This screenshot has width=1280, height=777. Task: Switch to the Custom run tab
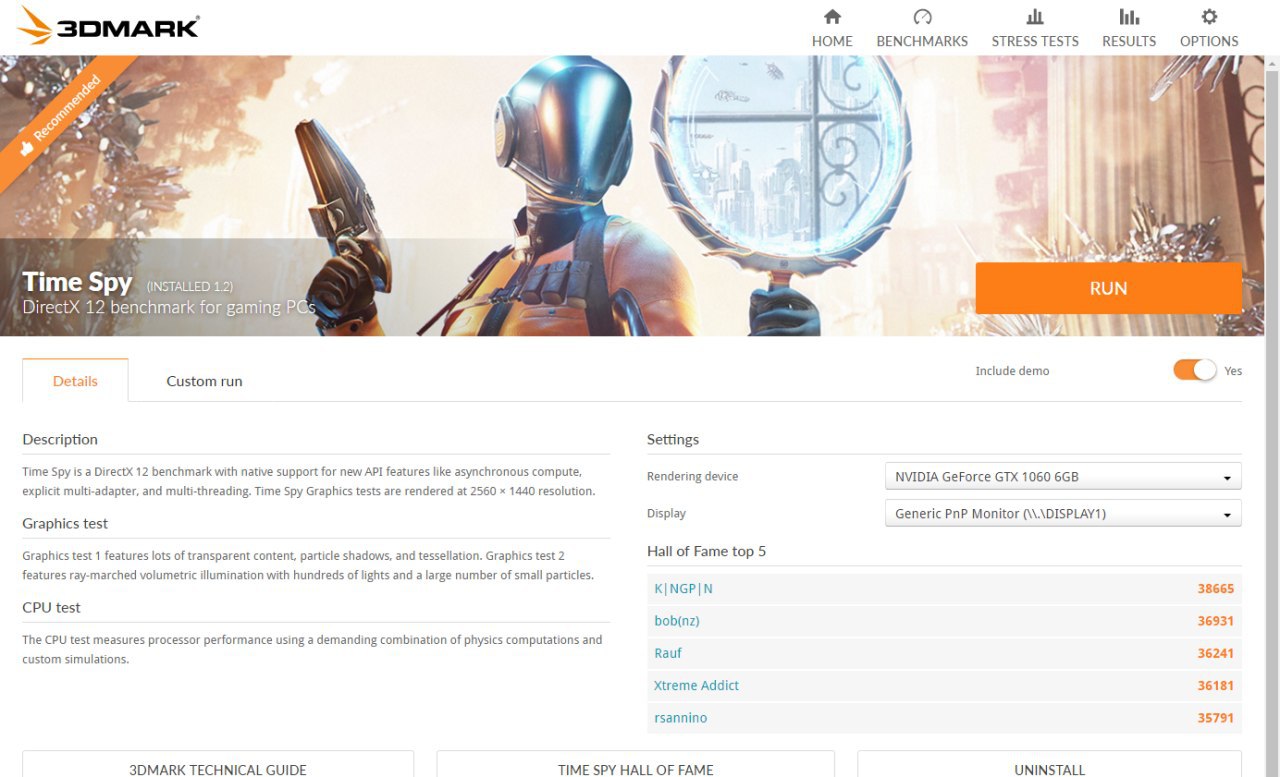(204, 381)
